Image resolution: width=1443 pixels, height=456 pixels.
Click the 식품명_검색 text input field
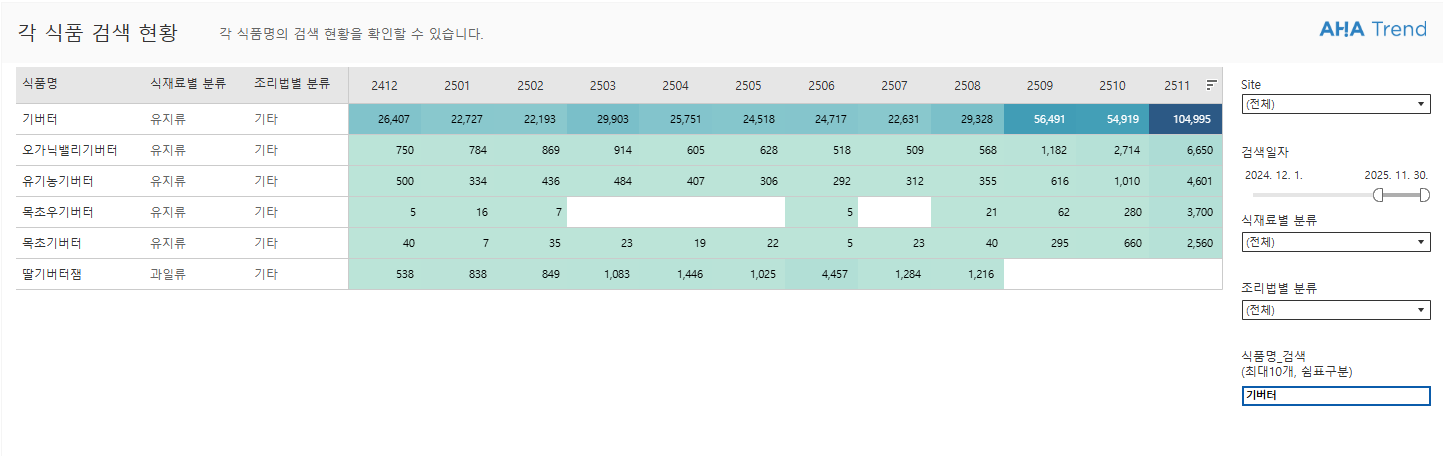[x=1335, y=396]
